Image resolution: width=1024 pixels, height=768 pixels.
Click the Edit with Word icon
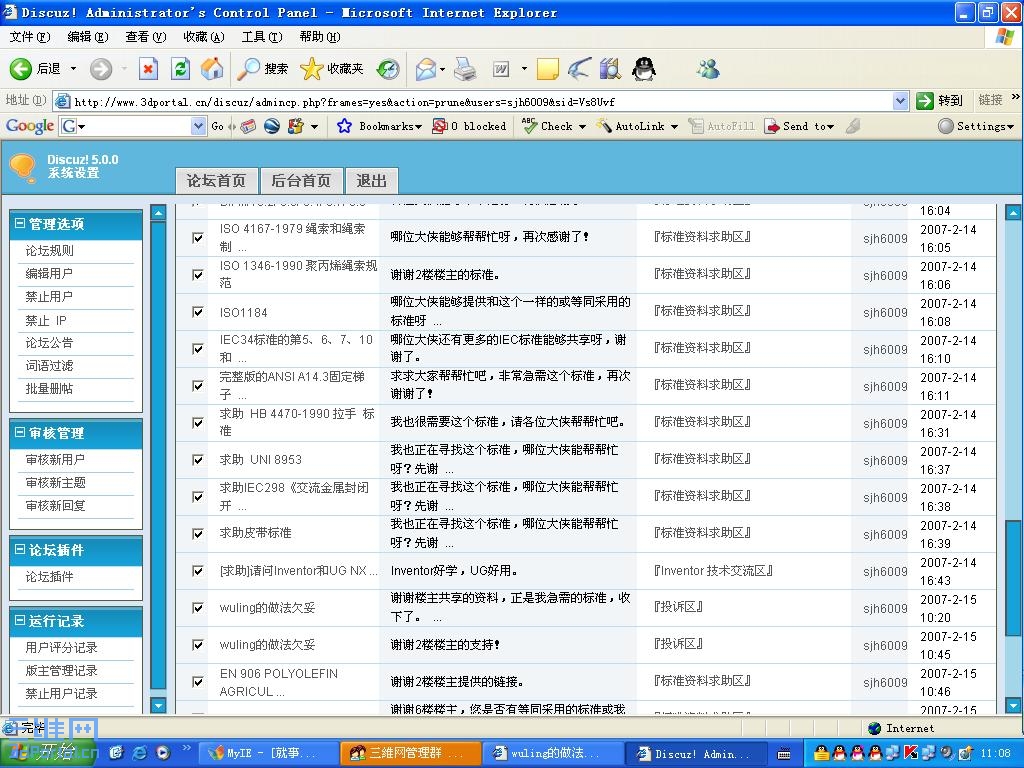coord(501,69)
